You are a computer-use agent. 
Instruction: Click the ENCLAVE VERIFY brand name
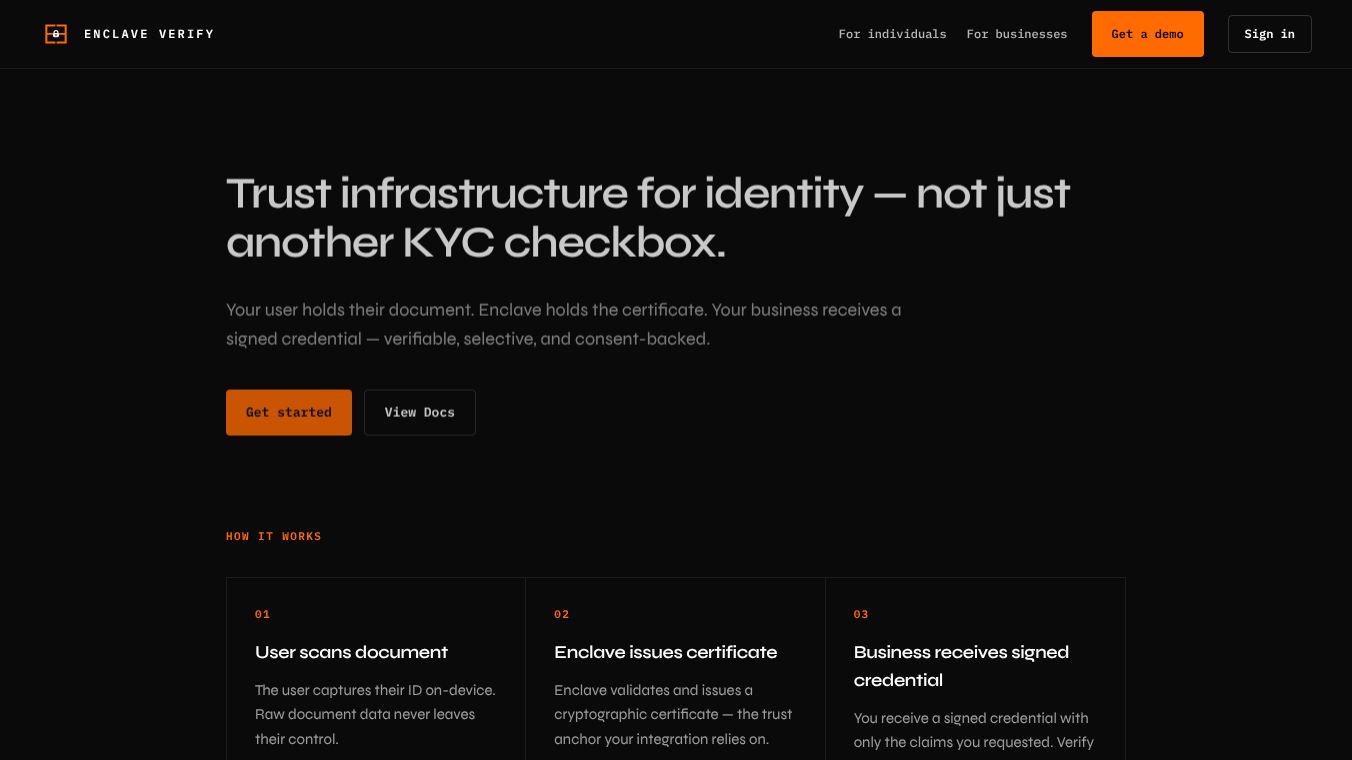click(x=149, y=34)
